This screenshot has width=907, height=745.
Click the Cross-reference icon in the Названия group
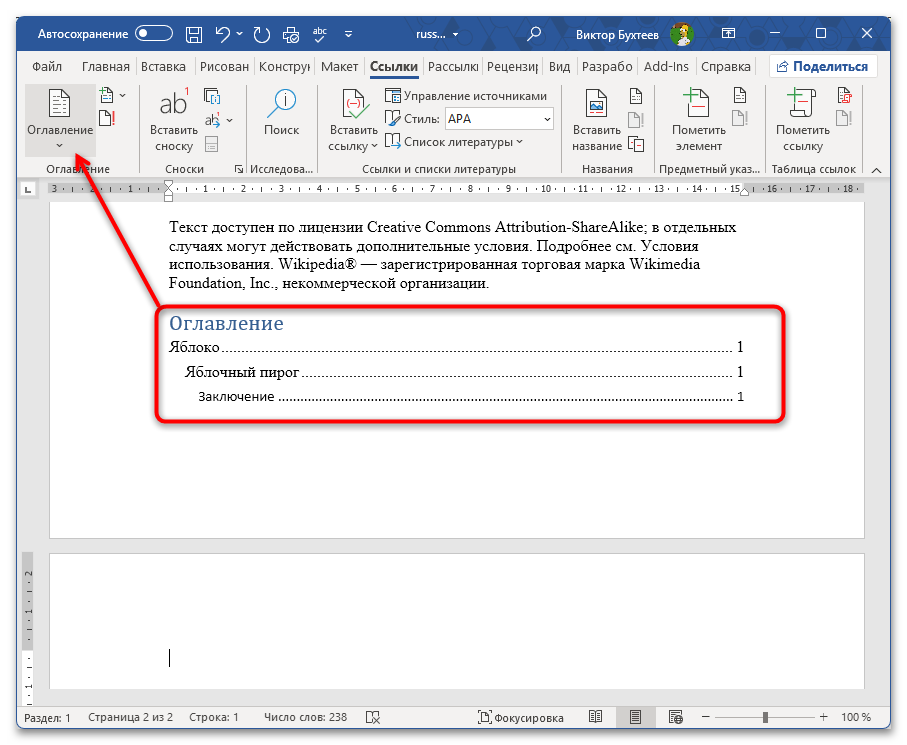click(x=636, y=143)
